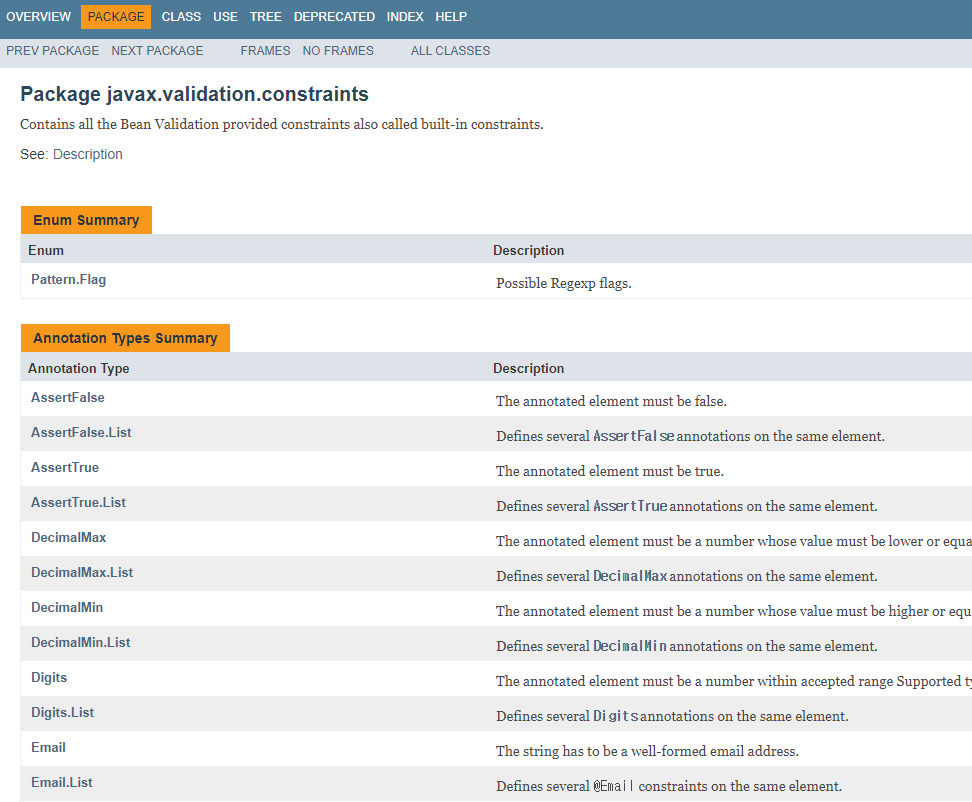Click the 'Contains all the Bean Validation' sentence
The height and width of the screenshot is (802, 972).
click(281, 125)
